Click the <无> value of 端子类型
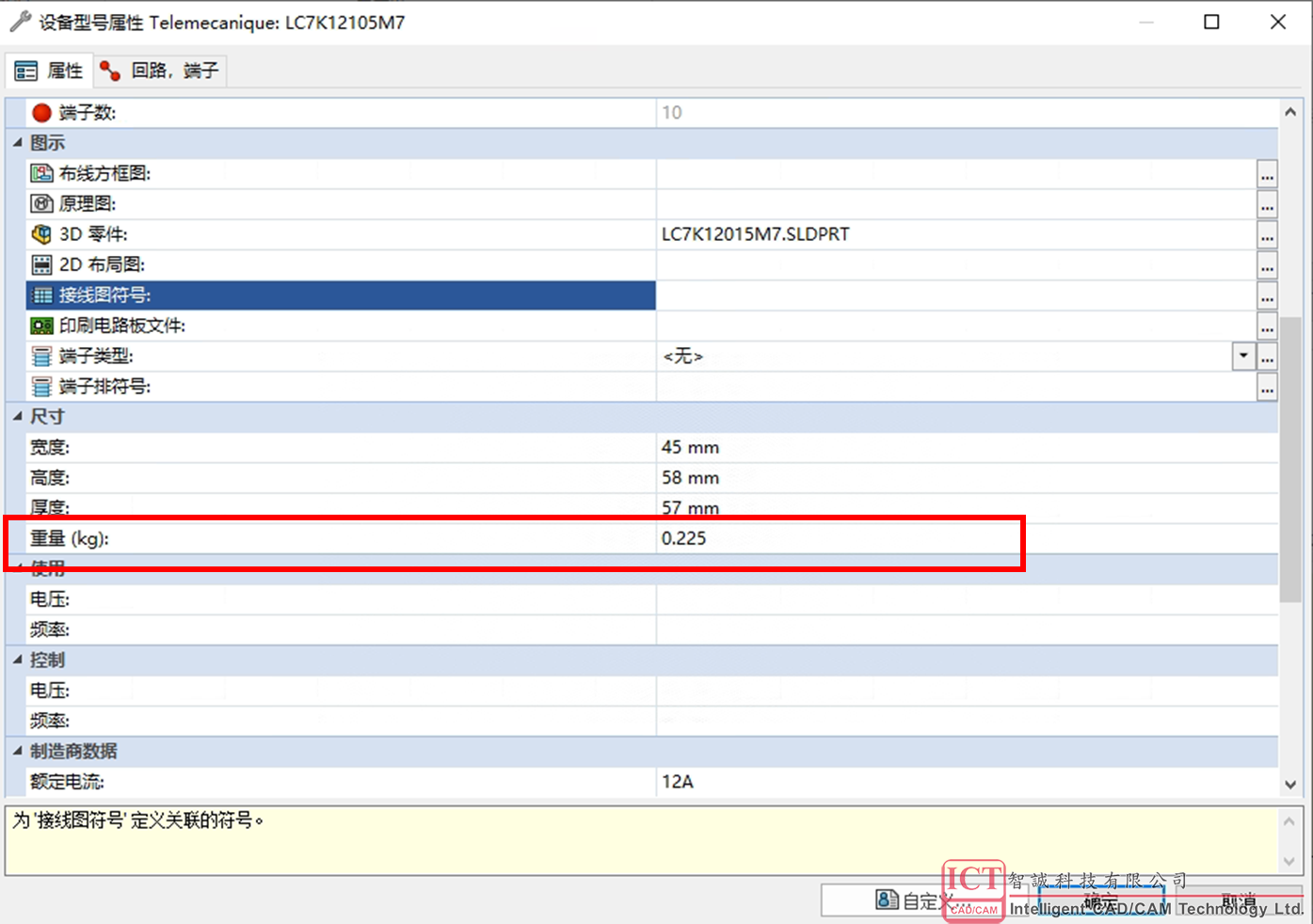This screenshot has width=1313, height=924. (683, 356)
